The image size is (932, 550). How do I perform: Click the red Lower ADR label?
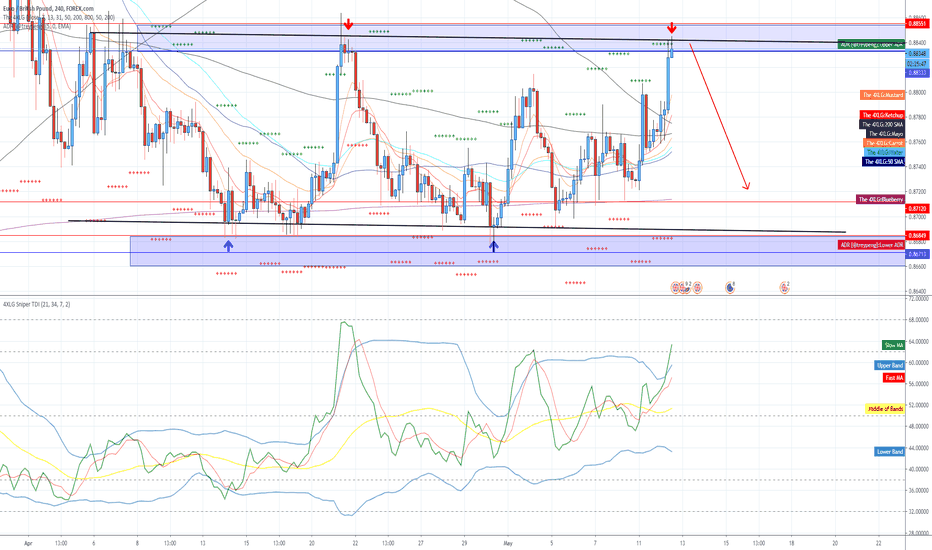pyautogui.click(x=871, y=245)
